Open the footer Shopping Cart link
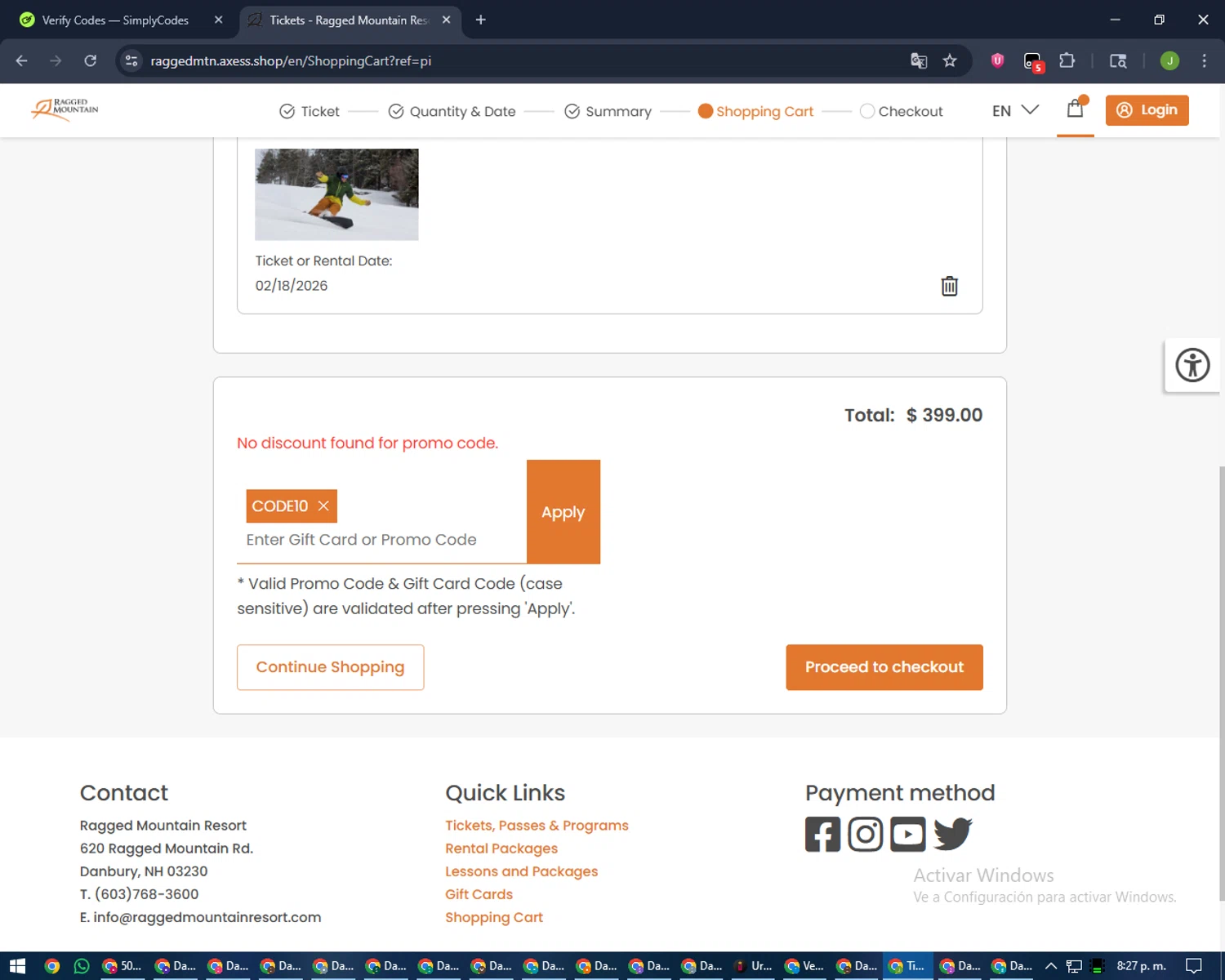This screenshot has width=1225, height=980. (494, 917)
